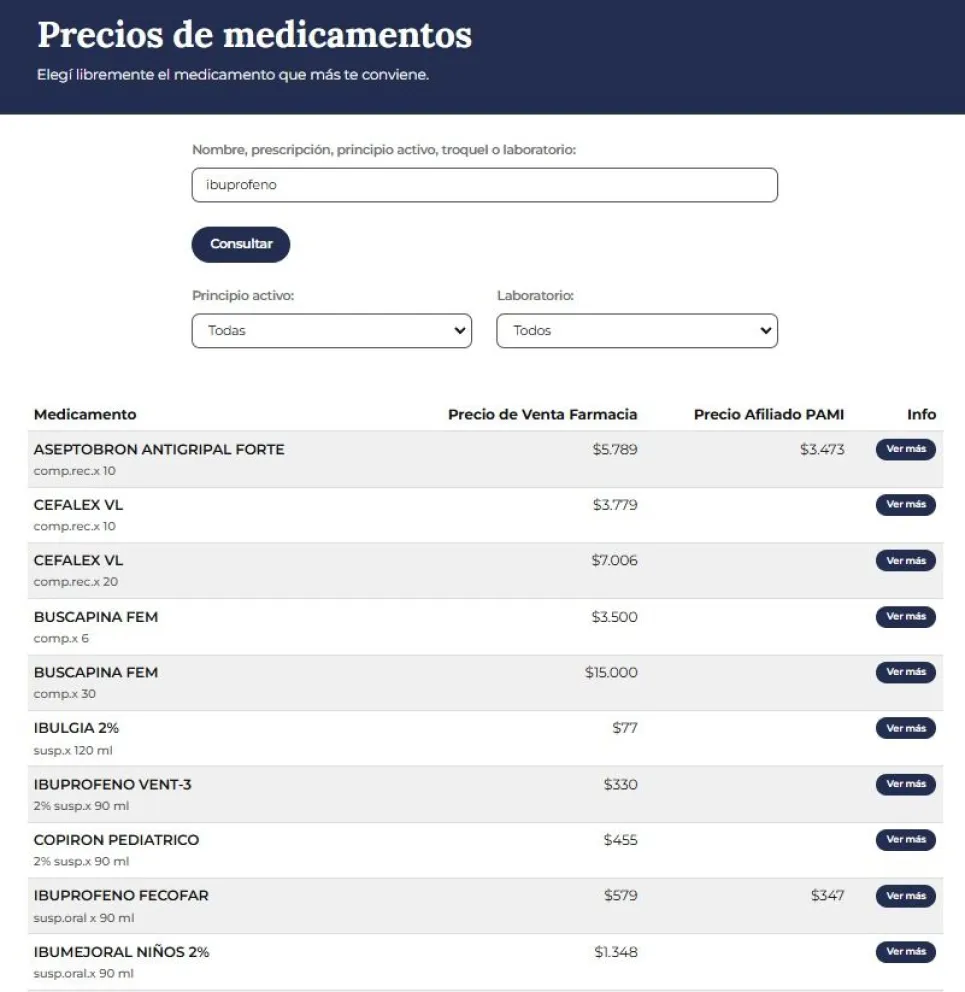The image size is (965, 992).
Task: Select the Precio de Venta Farmacia header
Action: (542, 414)
